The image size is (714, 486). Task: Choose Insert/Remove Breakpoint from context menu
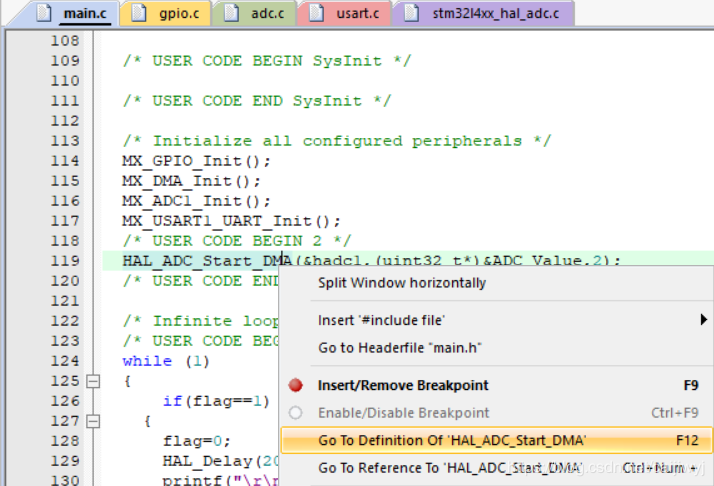403,385
